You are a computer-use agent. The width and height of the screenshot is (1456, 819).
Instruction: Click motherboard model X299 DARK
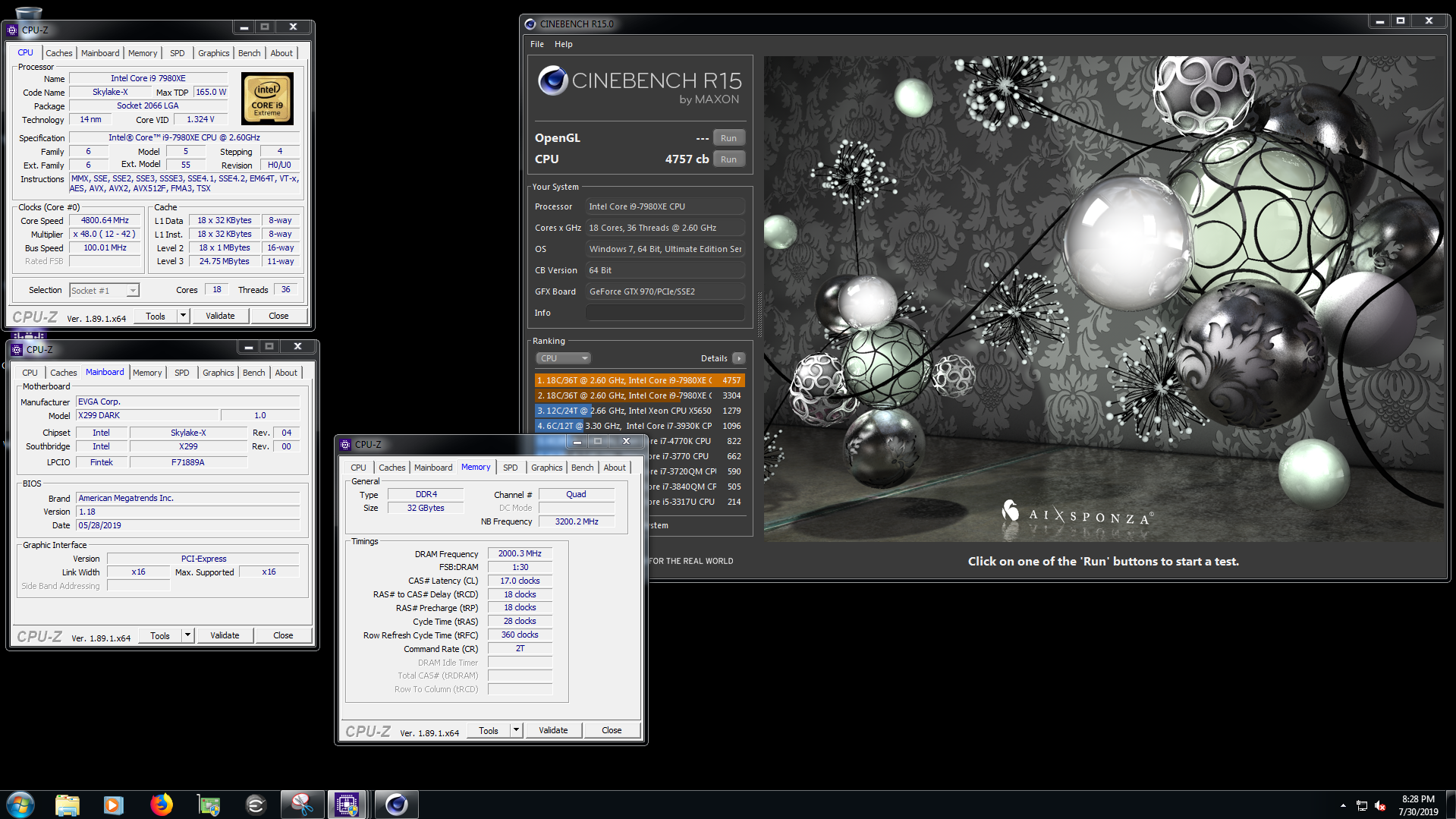tap(147, 415)
